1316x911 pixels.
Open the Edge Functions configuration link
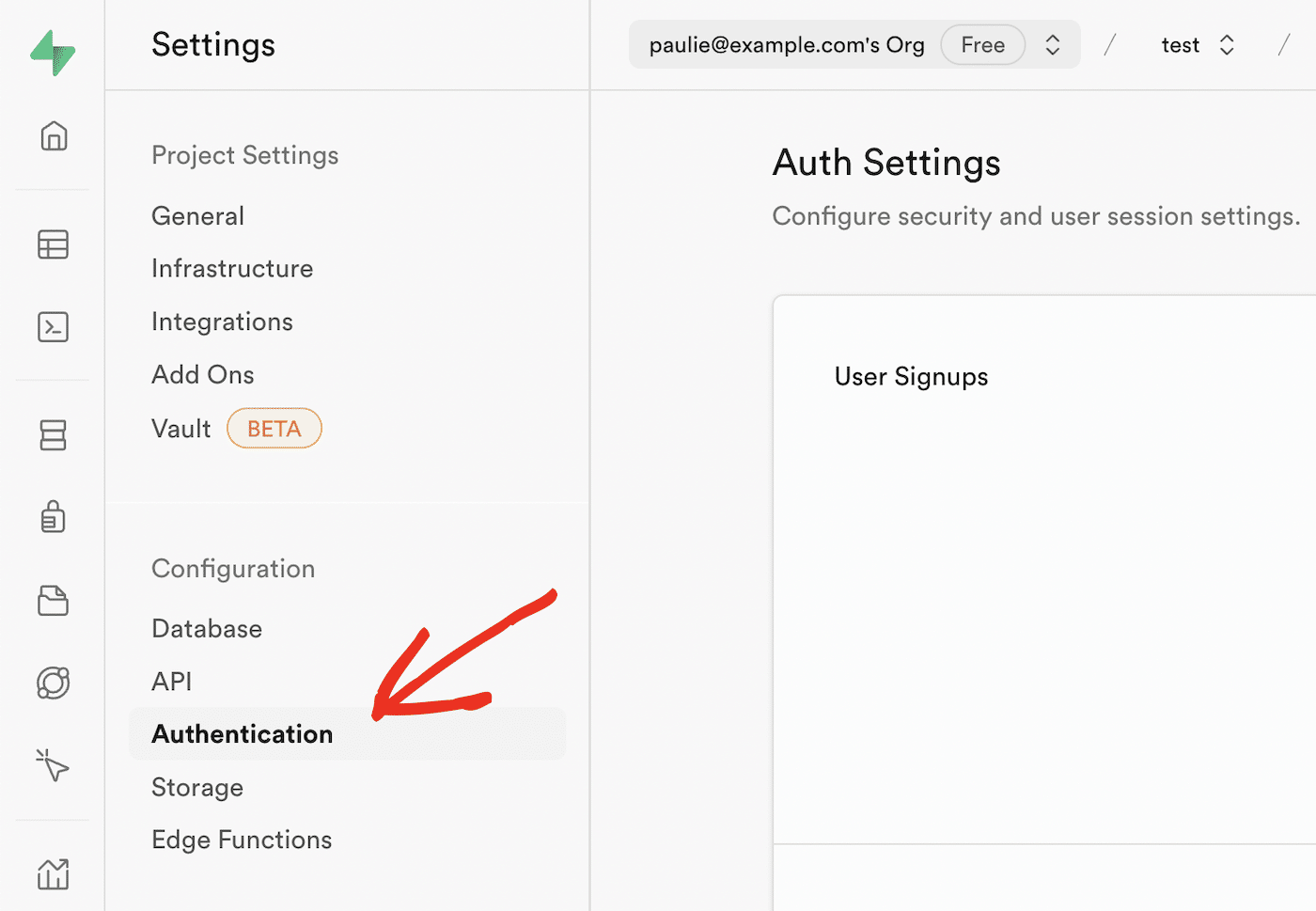[x=242, y=840]
